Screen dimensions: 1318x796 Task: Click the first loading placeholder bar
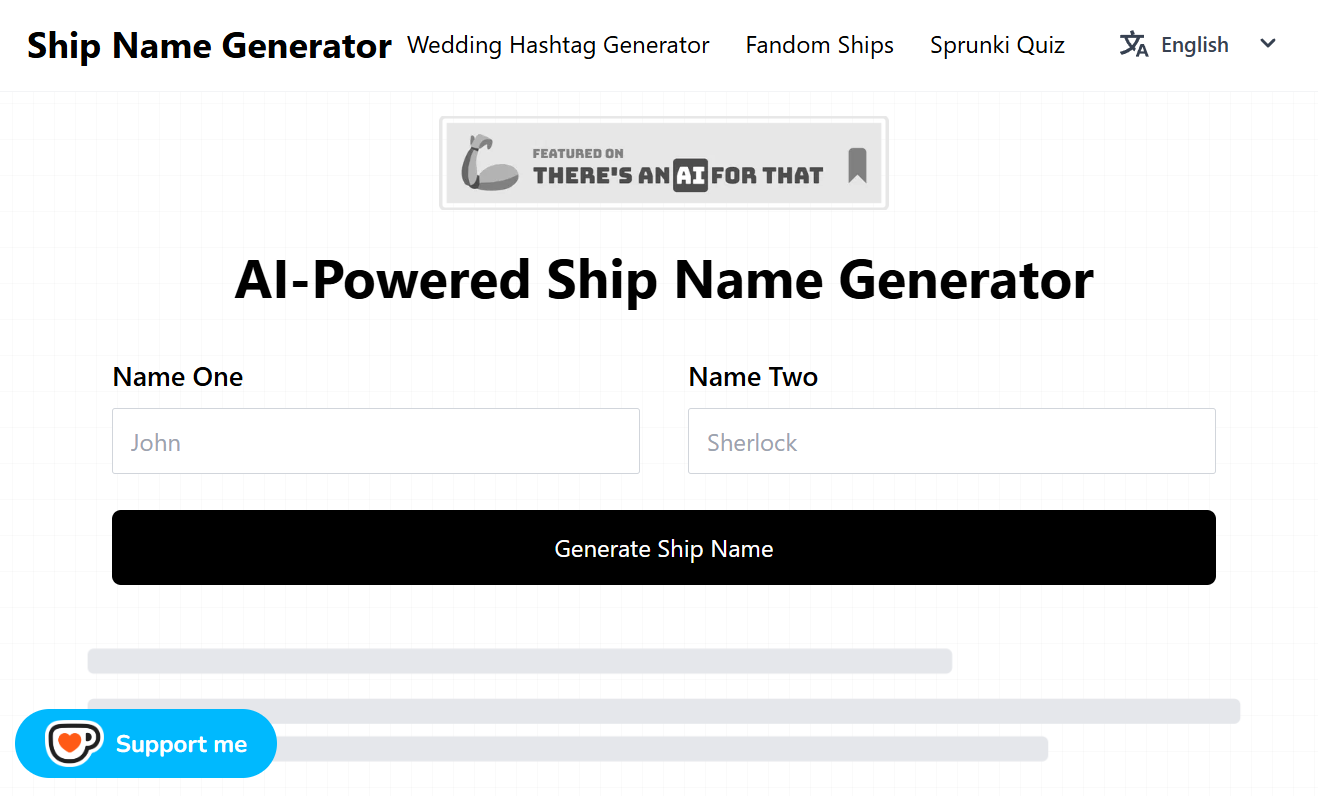(x=519, y=661)
